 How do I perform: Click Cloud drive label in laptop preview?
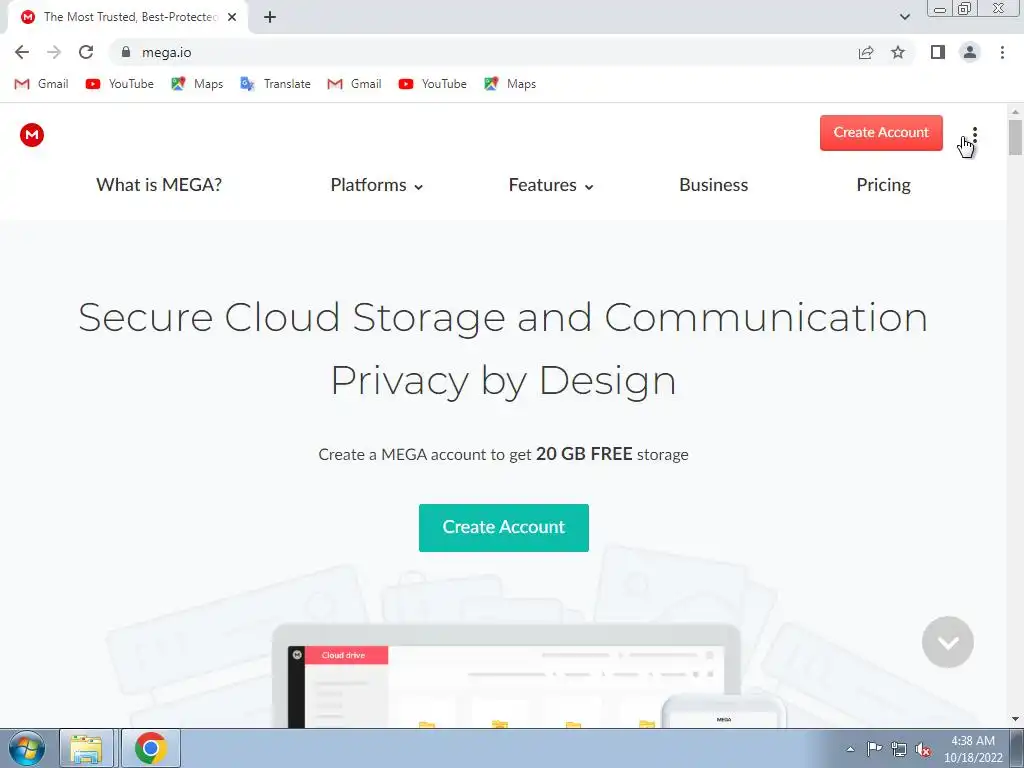[x=343, y=655]
